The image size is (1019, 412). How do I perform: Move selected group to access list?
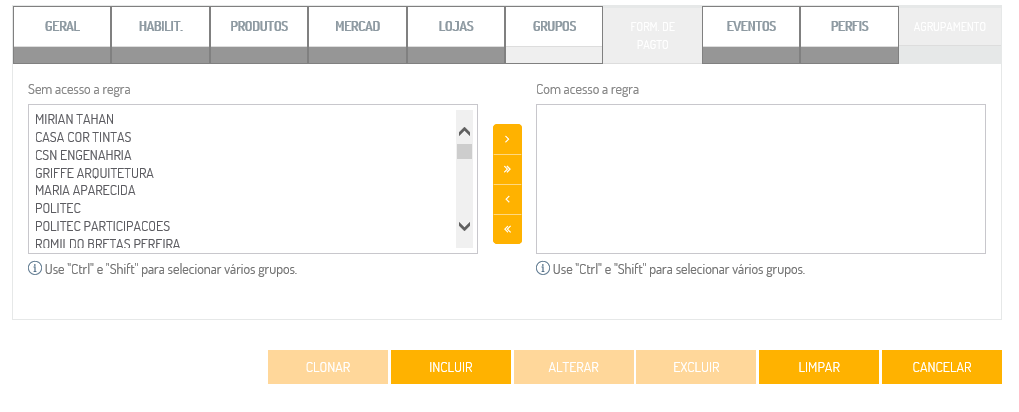[507, 139]
